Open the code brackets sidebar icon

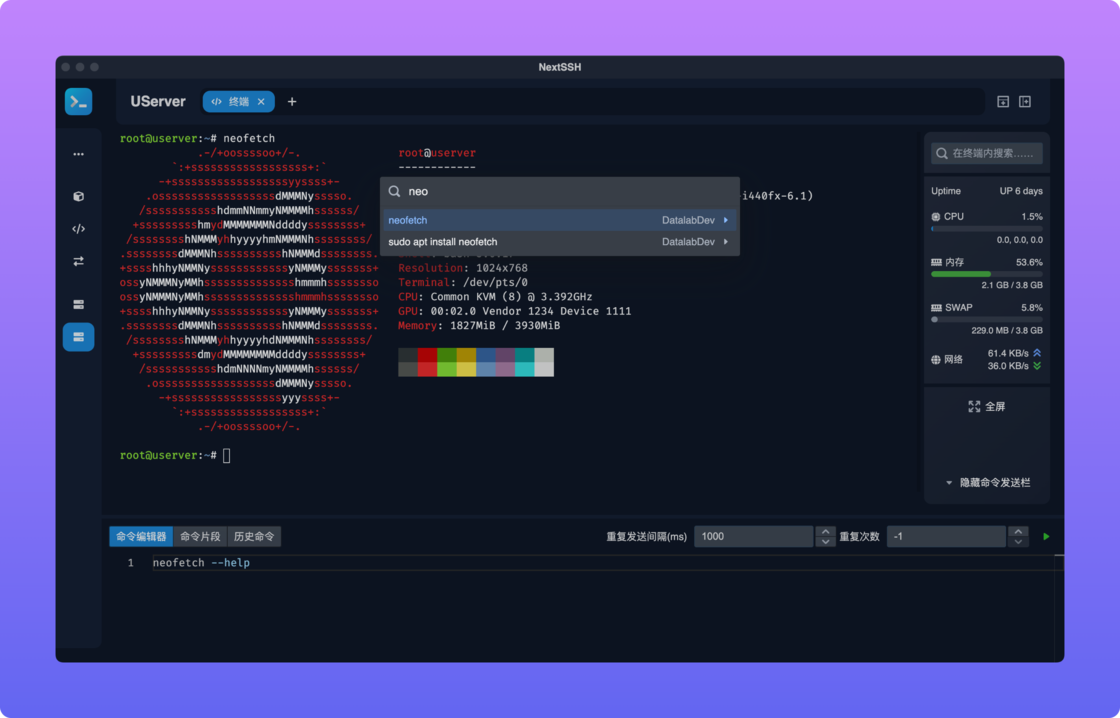pos(79,229)
